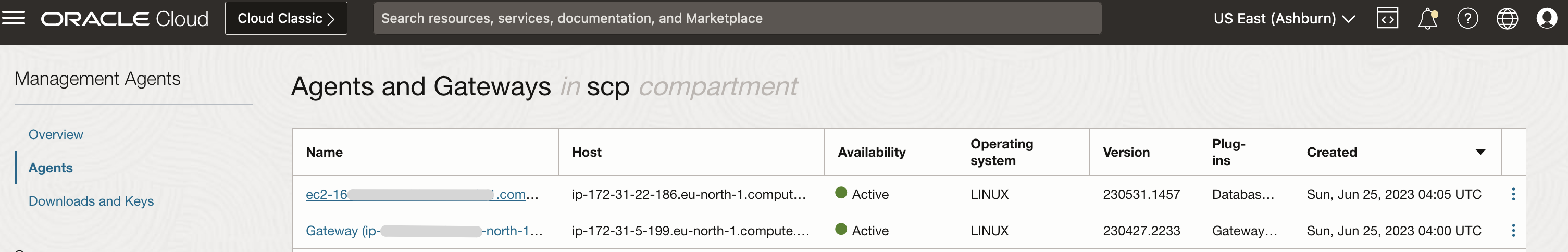This screenshot has width=1568, height=252.
Task: Open Downloads and Keys page
Action: pos(91,201)
